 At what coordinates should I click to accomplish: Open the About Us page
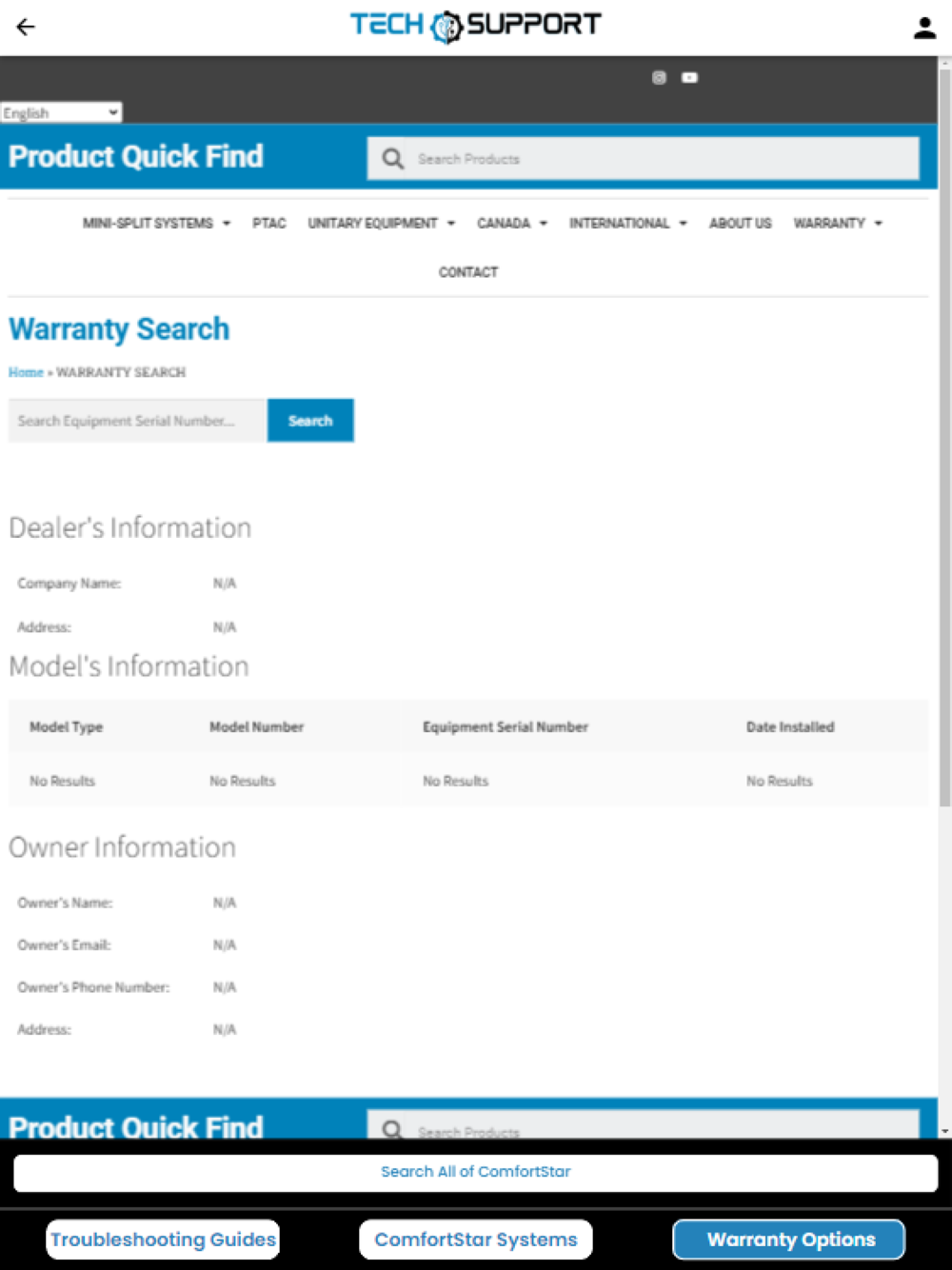(740, 223)
